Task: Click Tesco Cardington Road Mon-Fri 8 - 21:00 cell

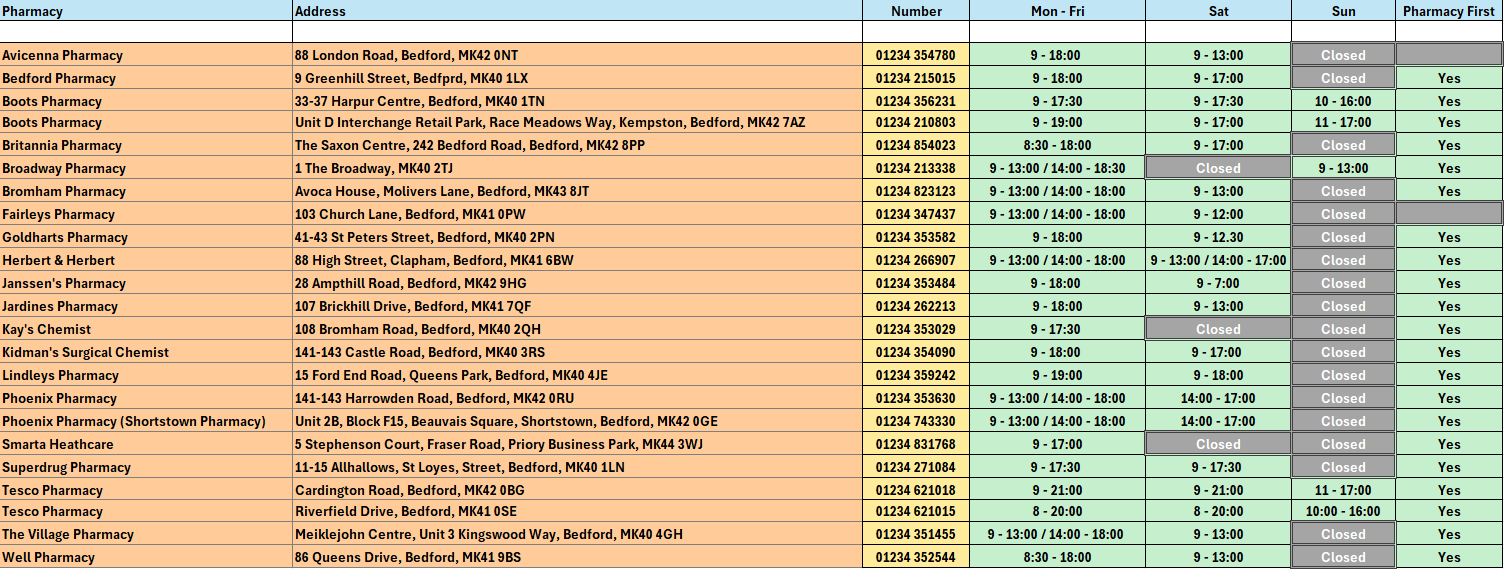Action: click(x=1057, y=490)
